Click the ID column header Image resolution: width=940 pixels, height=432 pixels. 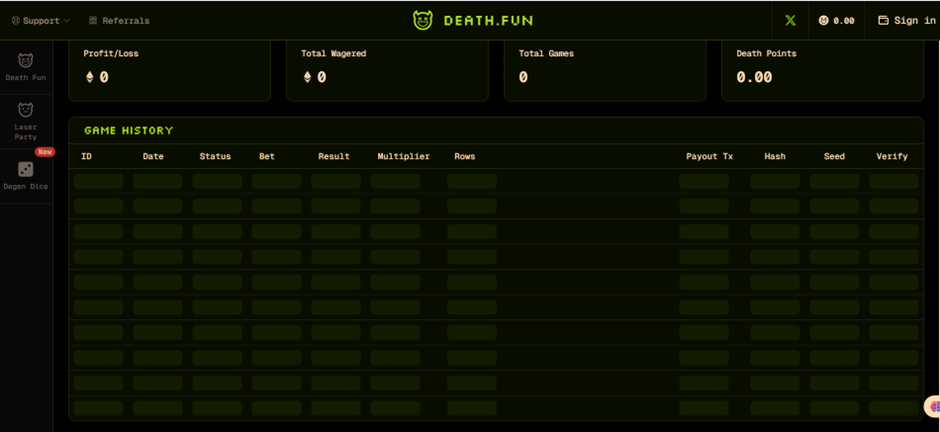pyautogui.click(x=86, y=156)
